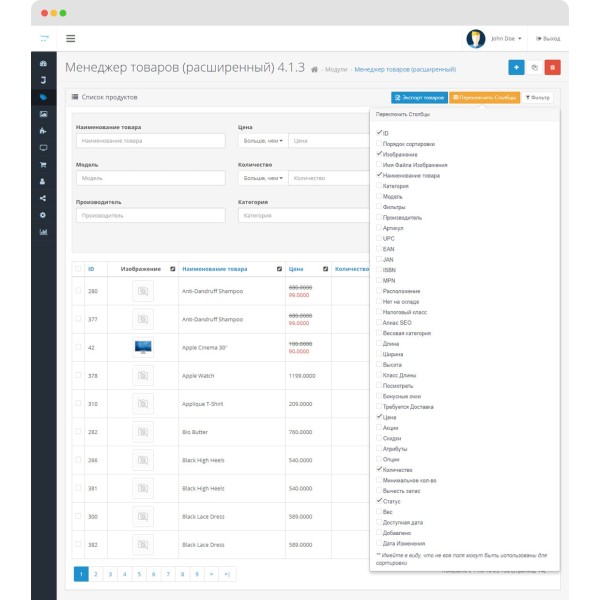Open John Doe user dropdown

506,39
